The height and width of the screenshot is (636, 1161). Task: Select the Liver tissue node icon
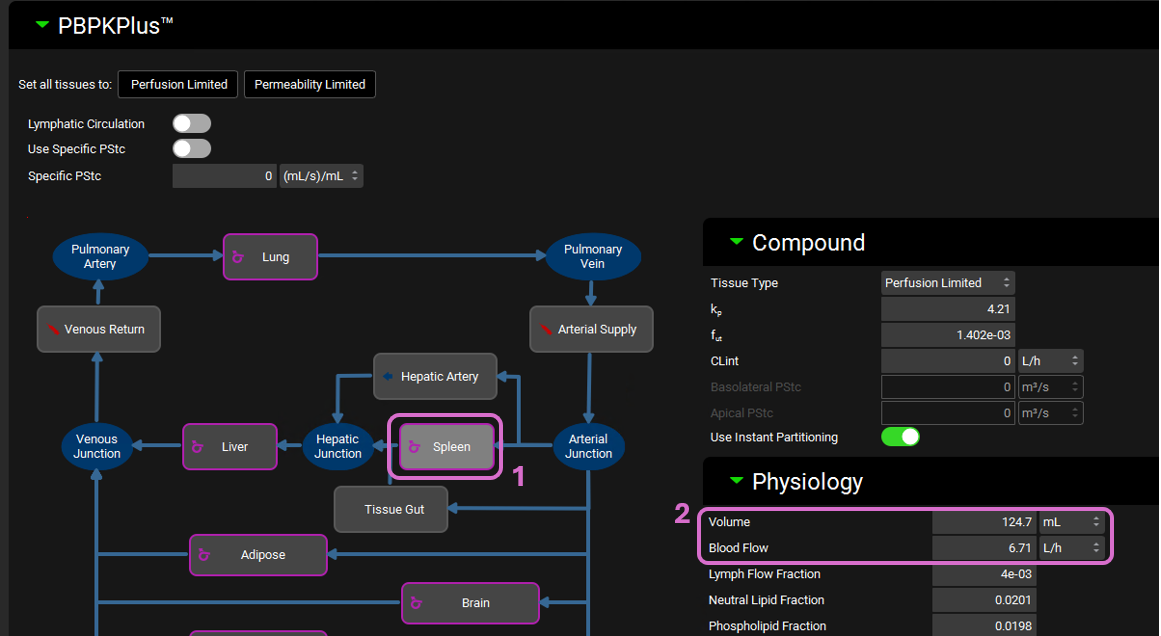[x=198, y=447]
